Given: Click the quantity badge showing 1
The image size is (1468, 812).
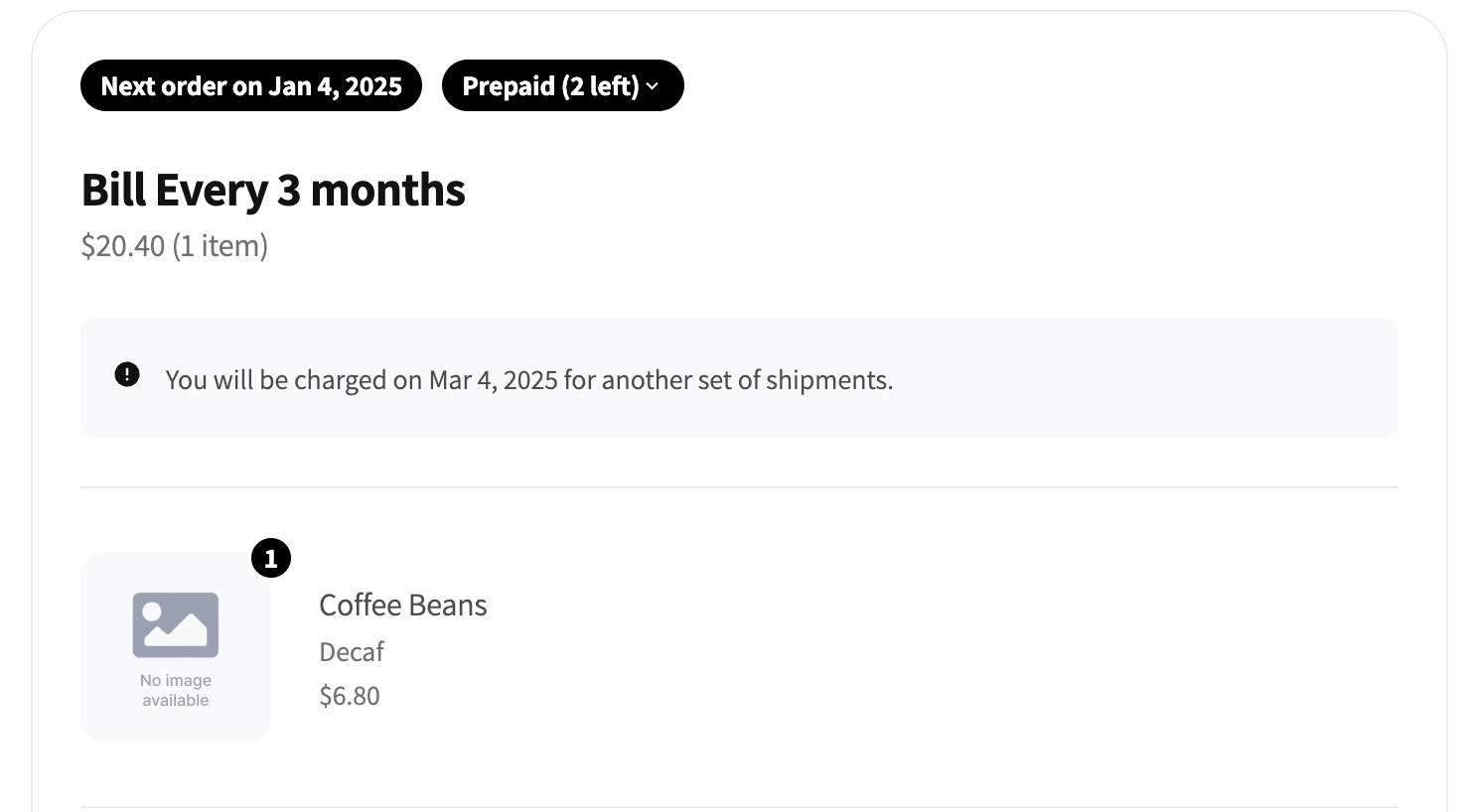Looking at the screenshot, I should tap(271, 558).
